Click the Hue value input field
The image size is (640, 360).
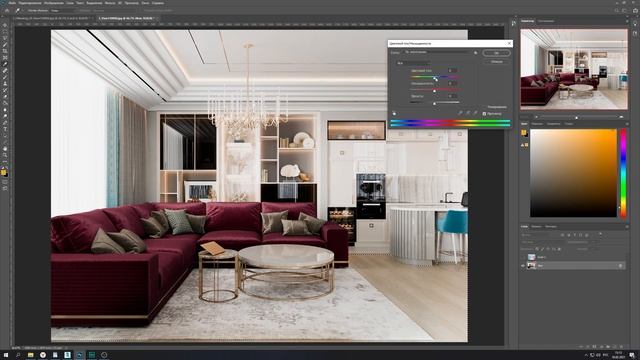pyautogui.click(x=452, y=71)
